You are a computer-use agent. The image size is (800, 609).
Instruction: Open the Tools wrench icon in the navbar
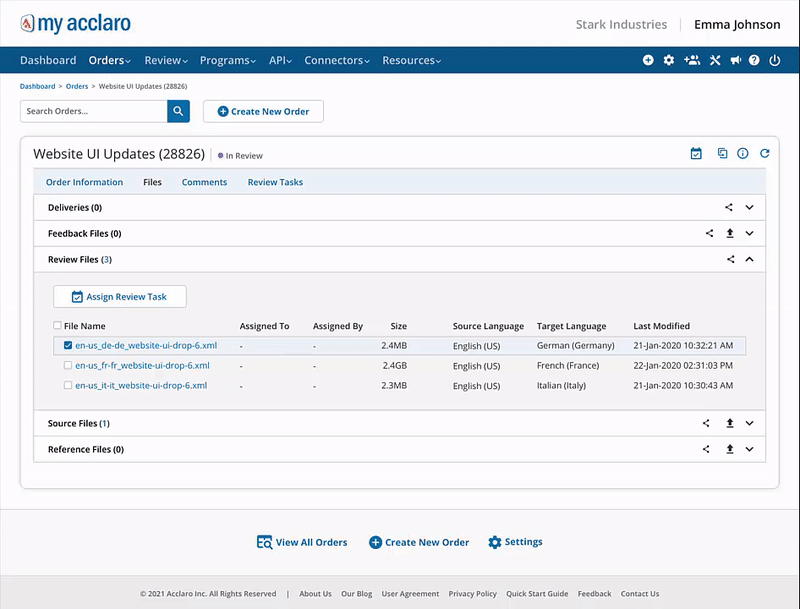714,60
